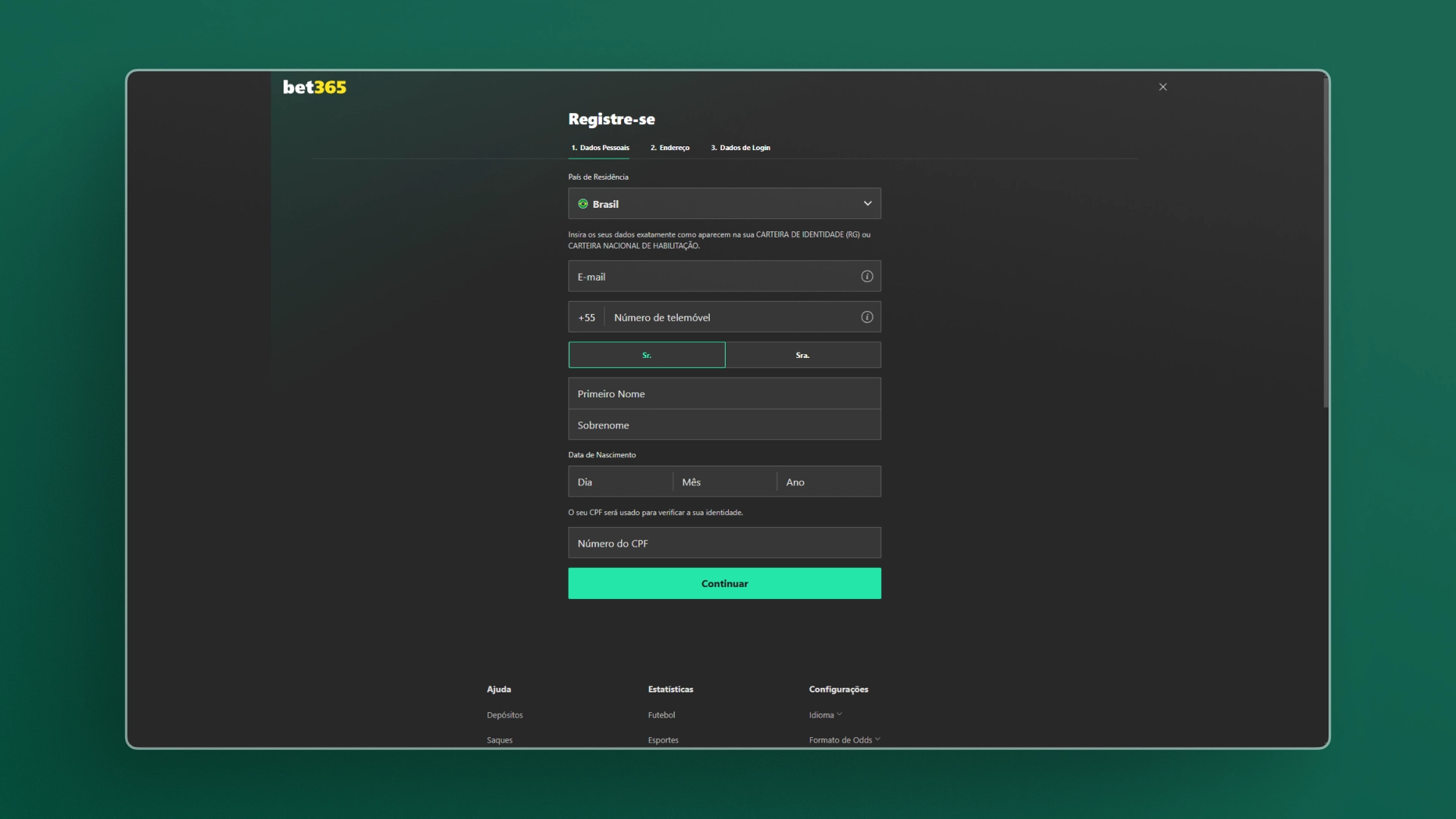1456x819 pixels.
Task: Switch to Endereço registration tab
Action: (670, 147)
